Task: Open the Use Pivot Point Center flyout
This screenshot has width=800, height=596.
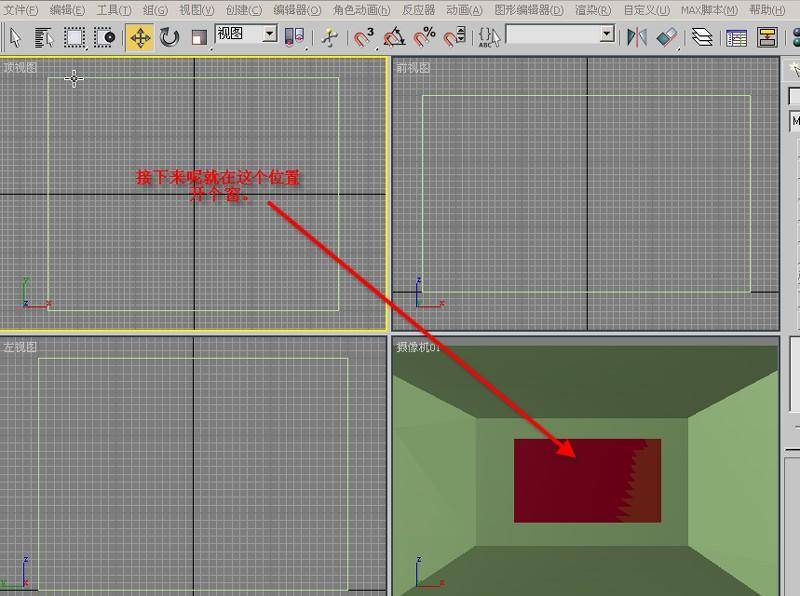Action: coord(294,38)
